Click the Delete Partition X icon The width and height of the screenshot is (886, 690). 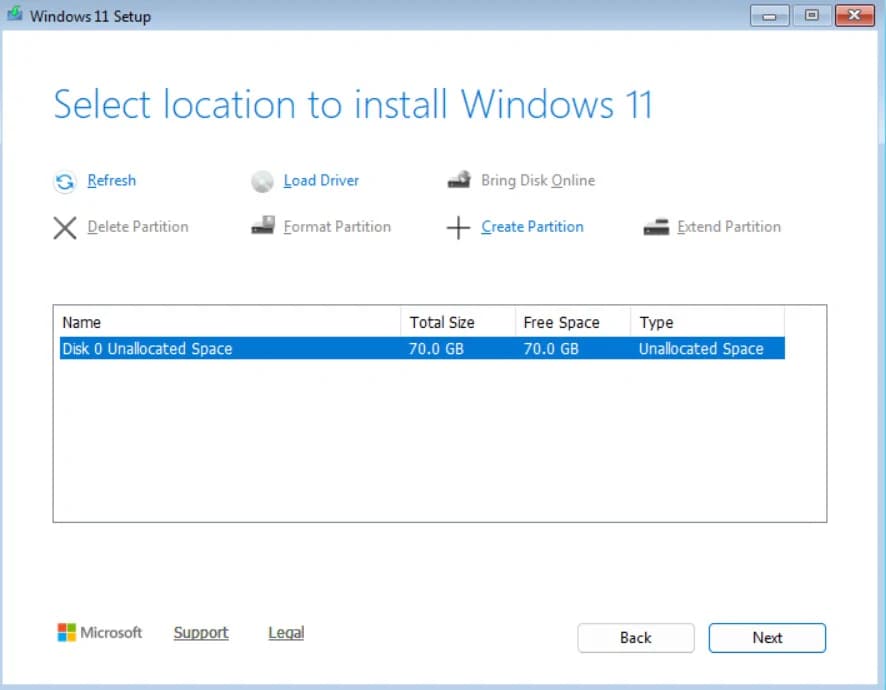click(65, 228)
